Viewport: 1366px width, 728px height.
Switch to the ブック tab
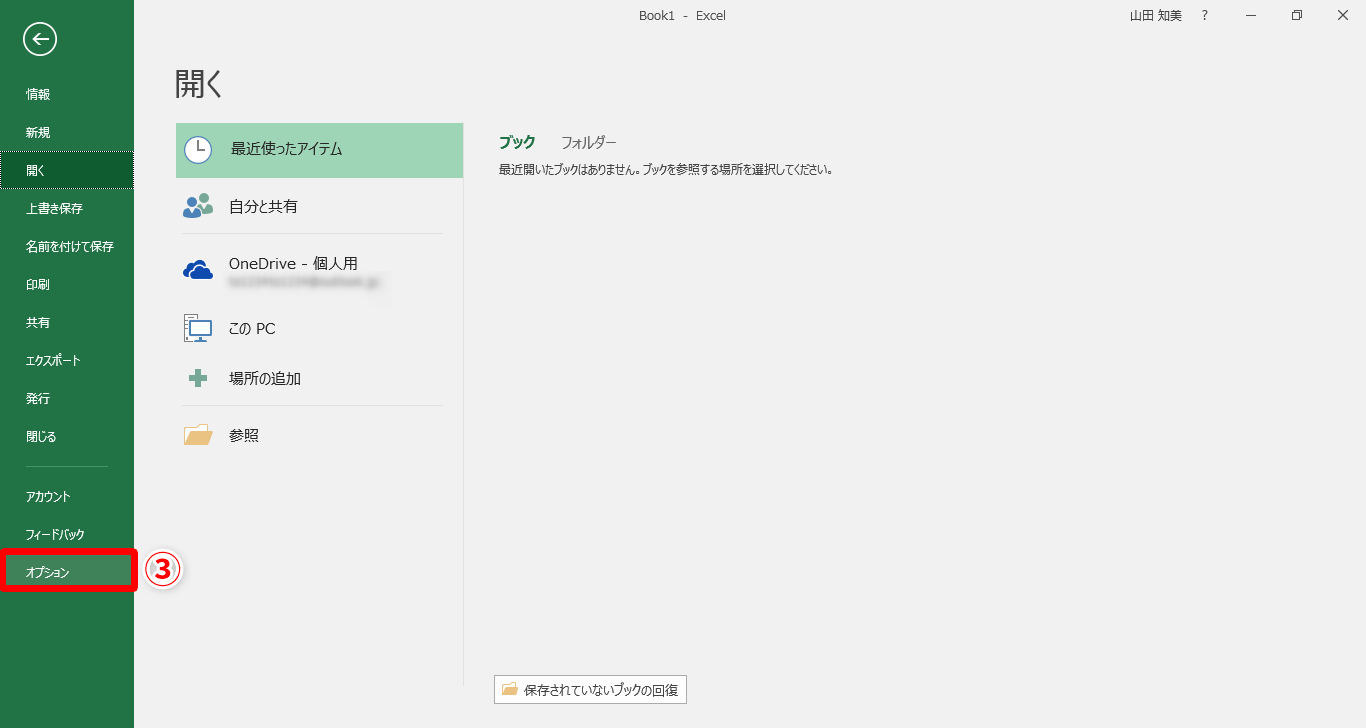click(x=517, y=142)
